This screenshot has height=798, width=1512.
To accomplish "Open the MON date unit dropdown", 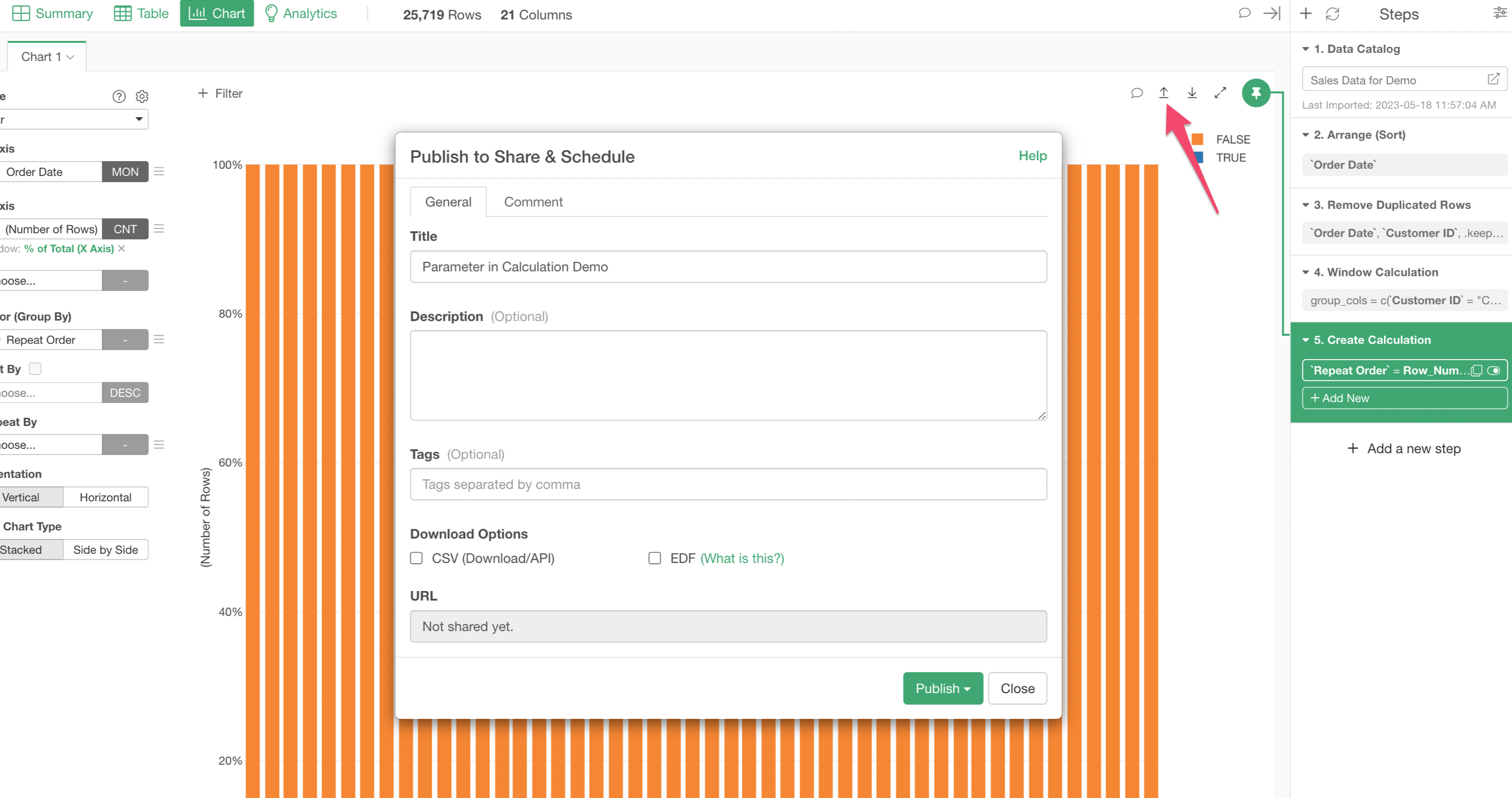I will (125, 172).
